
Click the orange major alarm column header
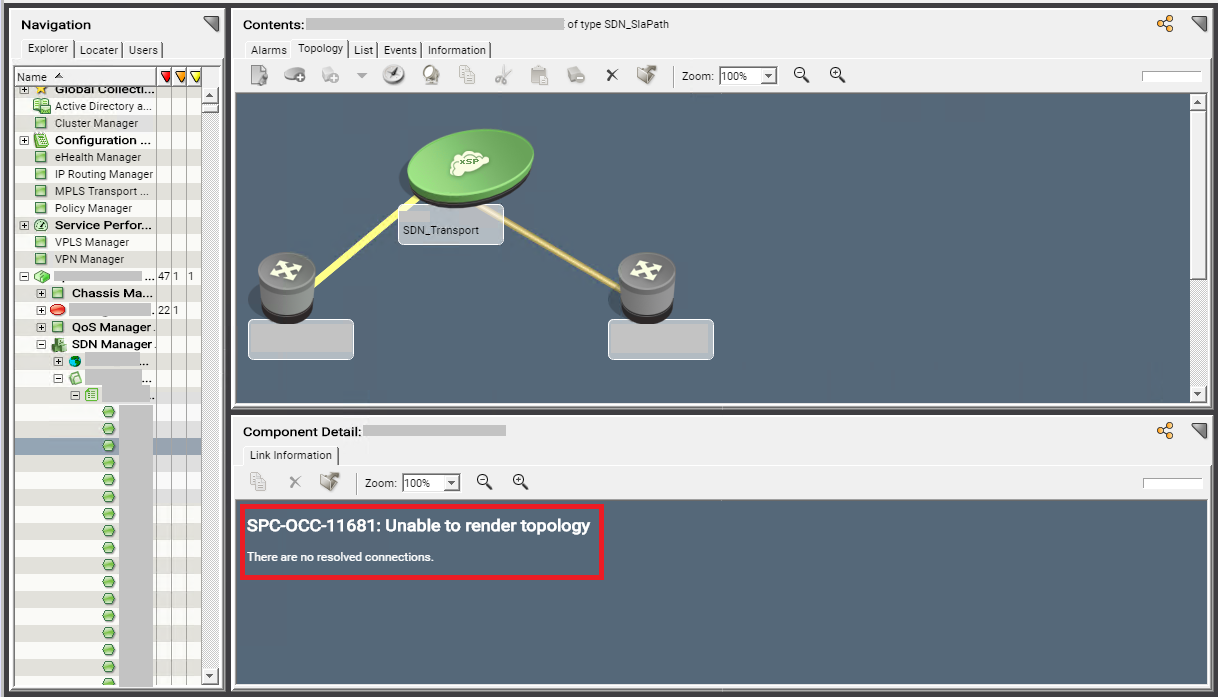click(x=180, y=76)
